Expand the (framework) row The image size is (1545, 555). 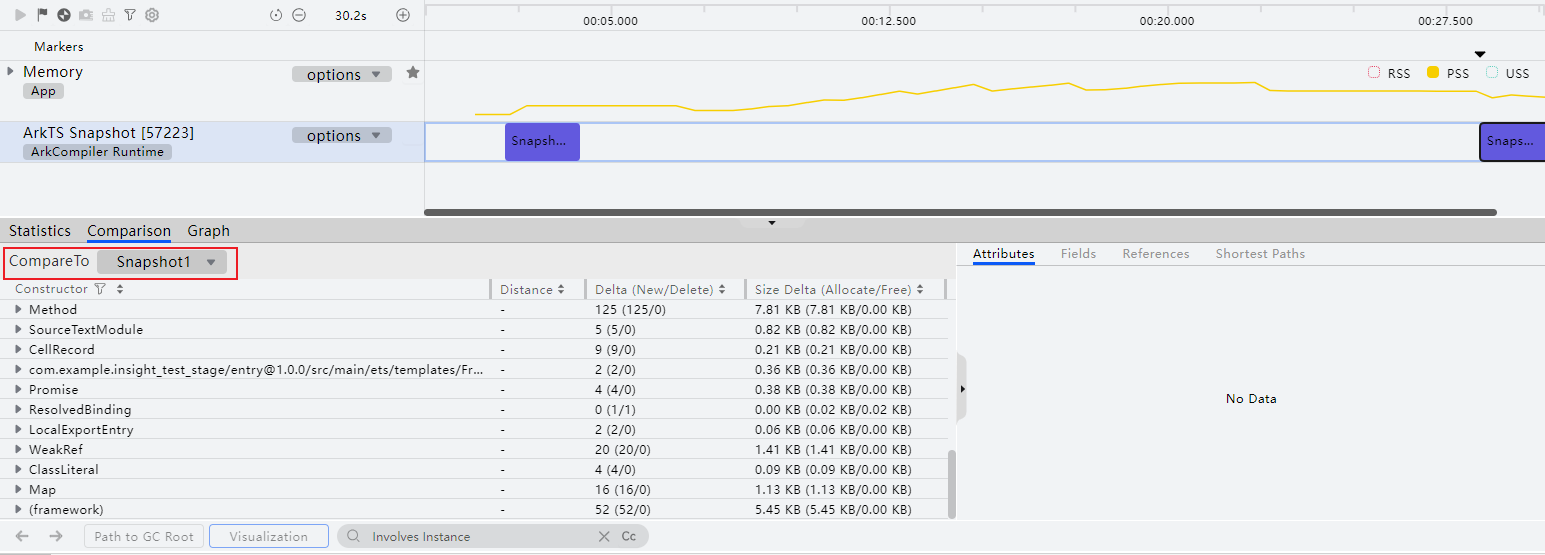[18, 510]
